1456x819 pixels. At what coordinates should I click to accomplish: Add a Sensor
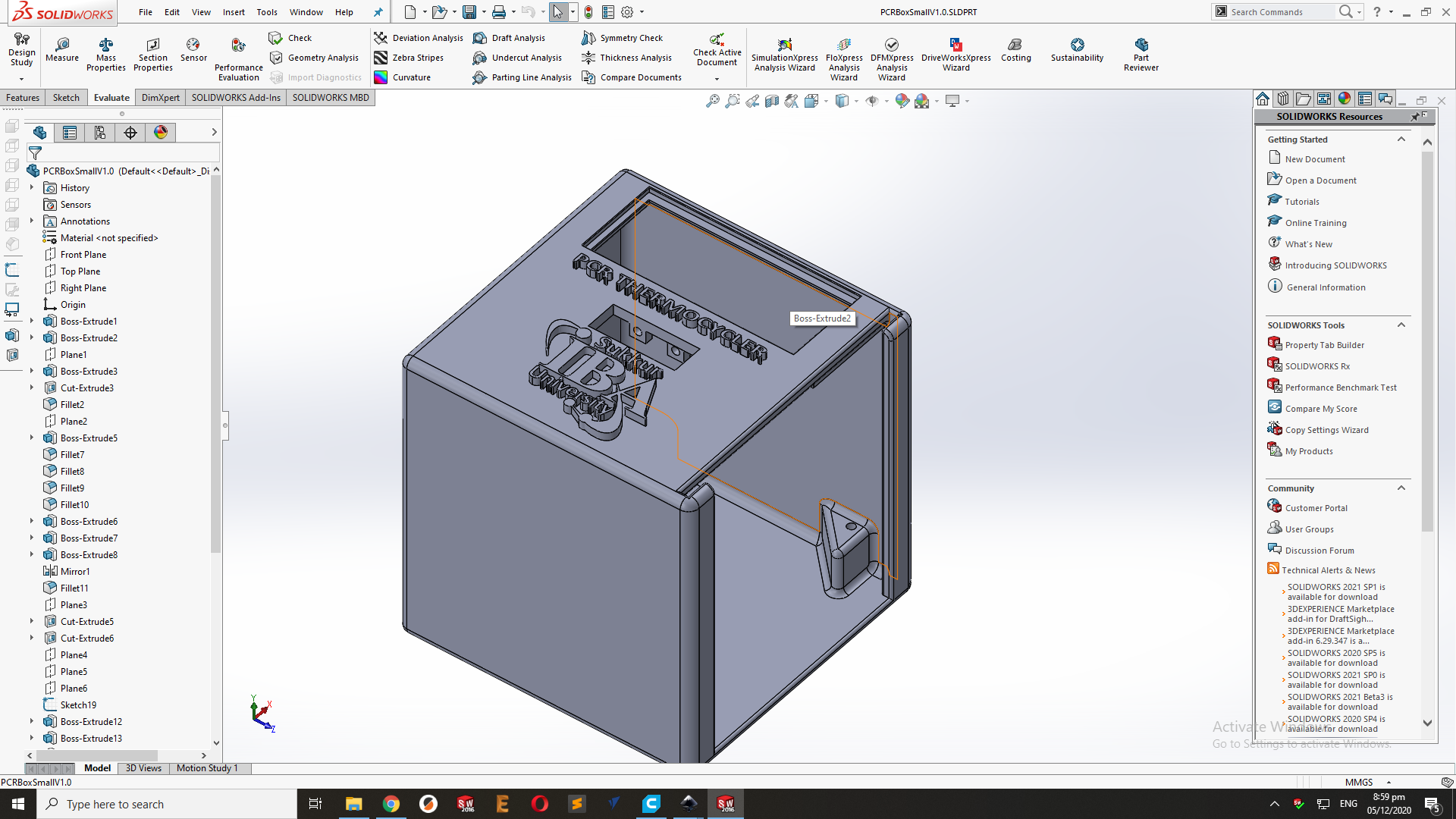(x=193, y=50)
